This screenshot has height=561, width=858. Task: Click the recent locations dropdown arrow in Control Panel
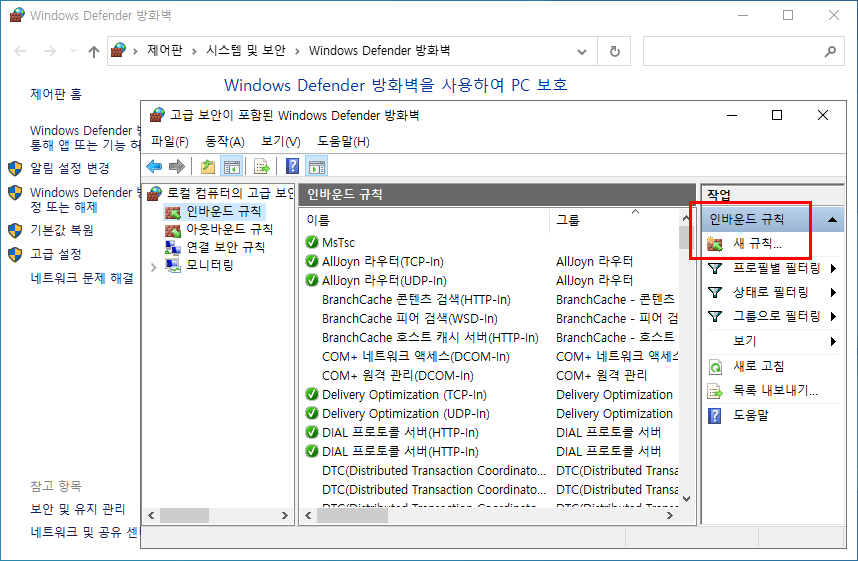pos(73,51)
